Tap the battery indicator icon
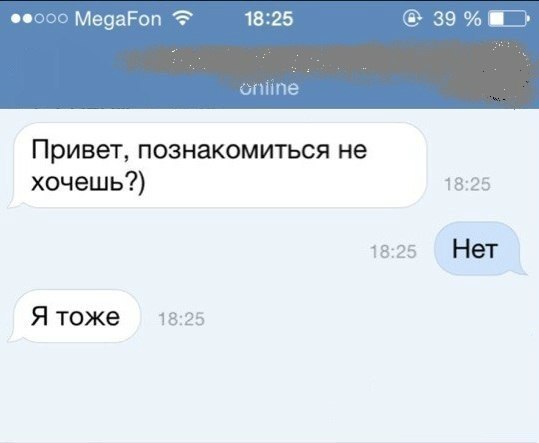Screen dimensions: 539x443 pyautogui.click(x=509, y=18)
